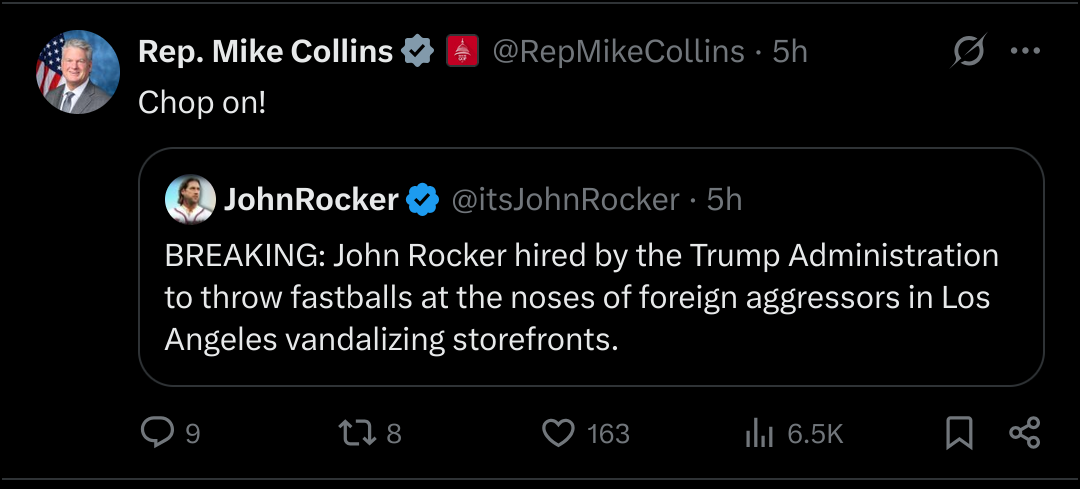Click the JohnRocker avatar in quoted post
Viewport: 1080px width, 489px height.
click(190, 200)
